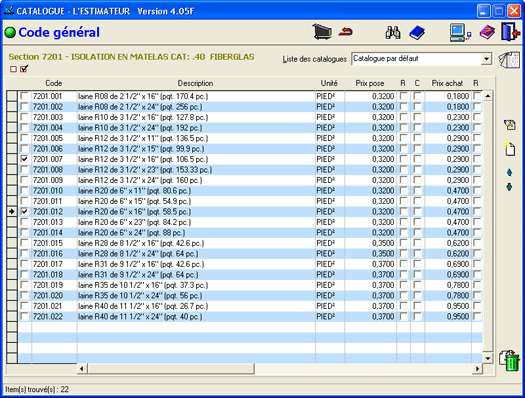Click the horizontal scrollbar right arrow
525x398 pixels.
[477, 369]
